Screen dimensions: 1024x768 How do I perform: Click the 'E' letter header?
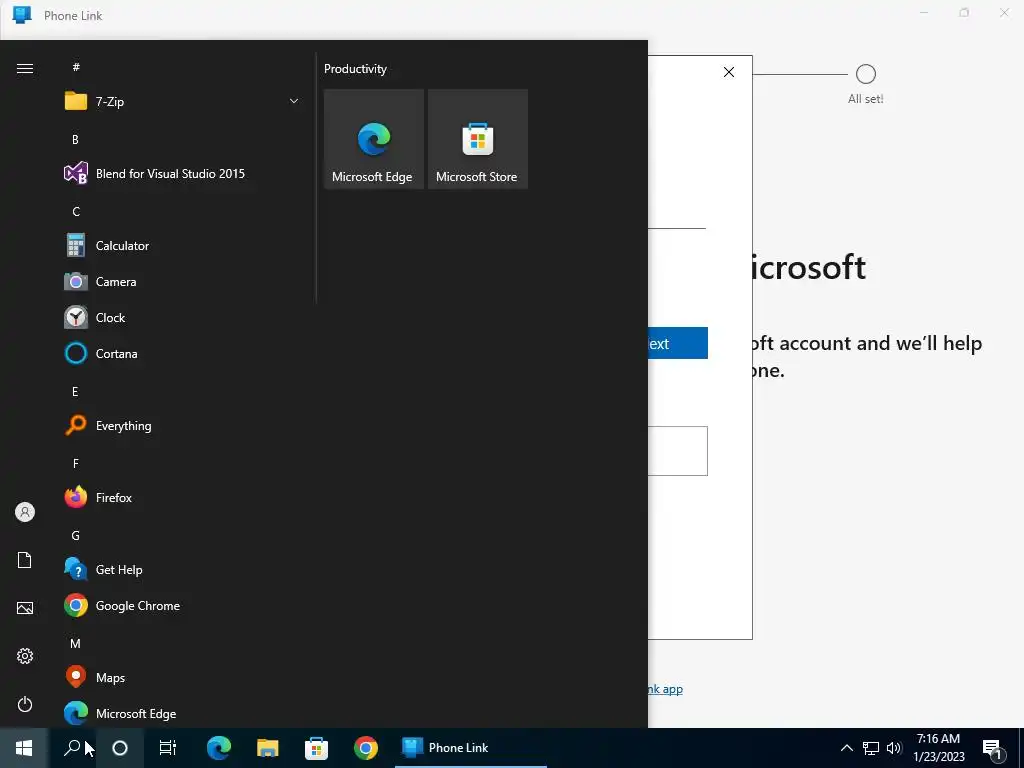75,392
